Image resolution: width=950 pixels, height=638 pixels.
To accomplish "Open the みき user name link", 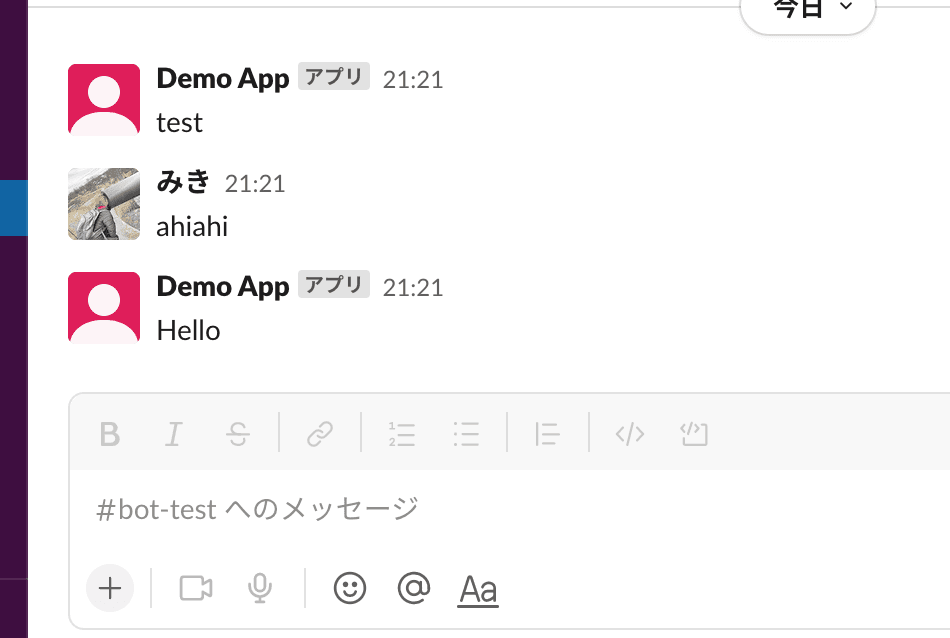I will click(x=184, y=182).
